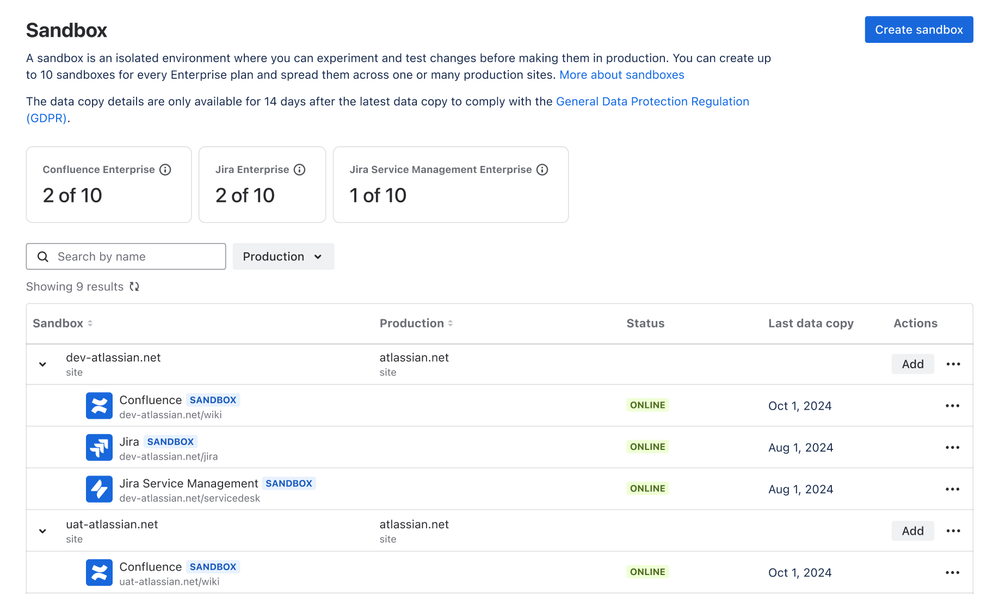Focus the Search by name field
The height and width of the screenshot is (594, 999).
click(x=136, y=257)
